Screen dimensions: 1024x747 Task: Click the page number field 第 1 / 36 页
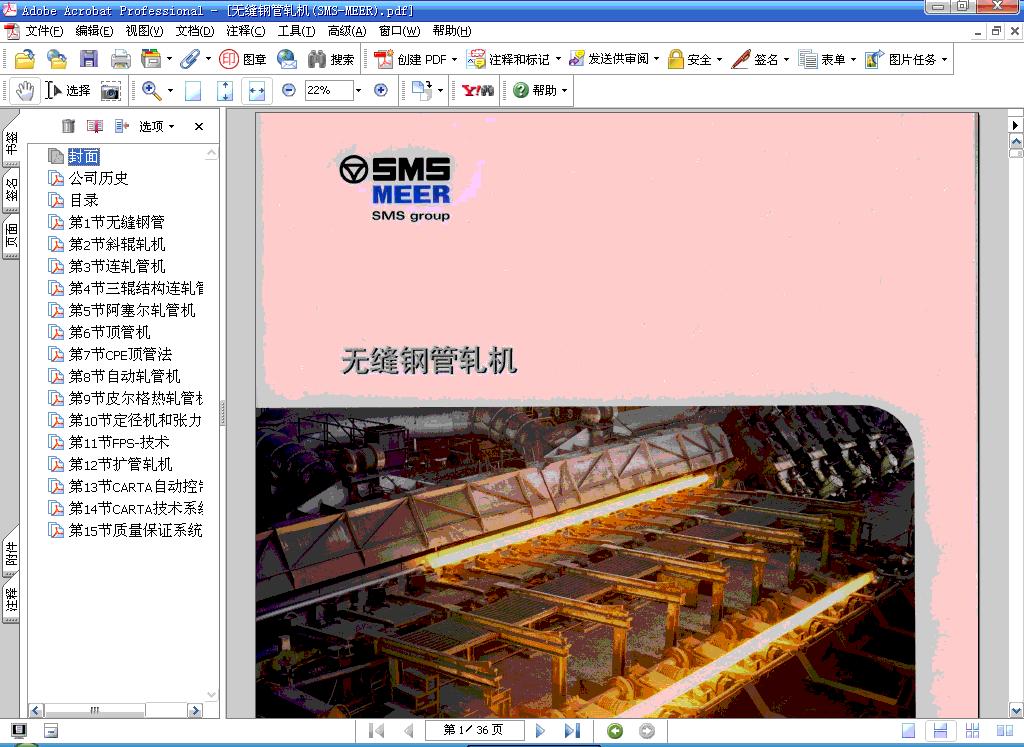click(x=473, y=730)
